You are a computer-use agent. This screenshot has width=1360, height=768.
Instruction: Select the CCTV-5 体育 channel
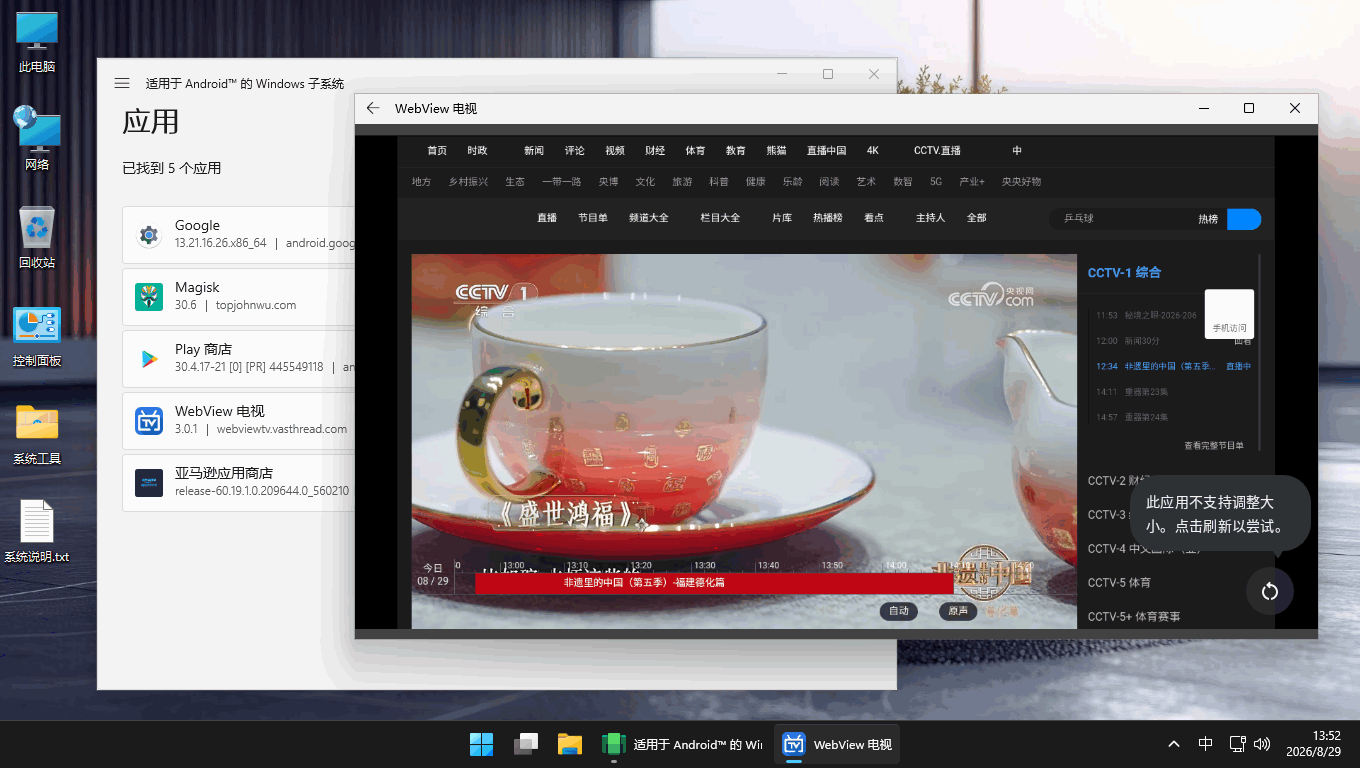(1119, 583)
